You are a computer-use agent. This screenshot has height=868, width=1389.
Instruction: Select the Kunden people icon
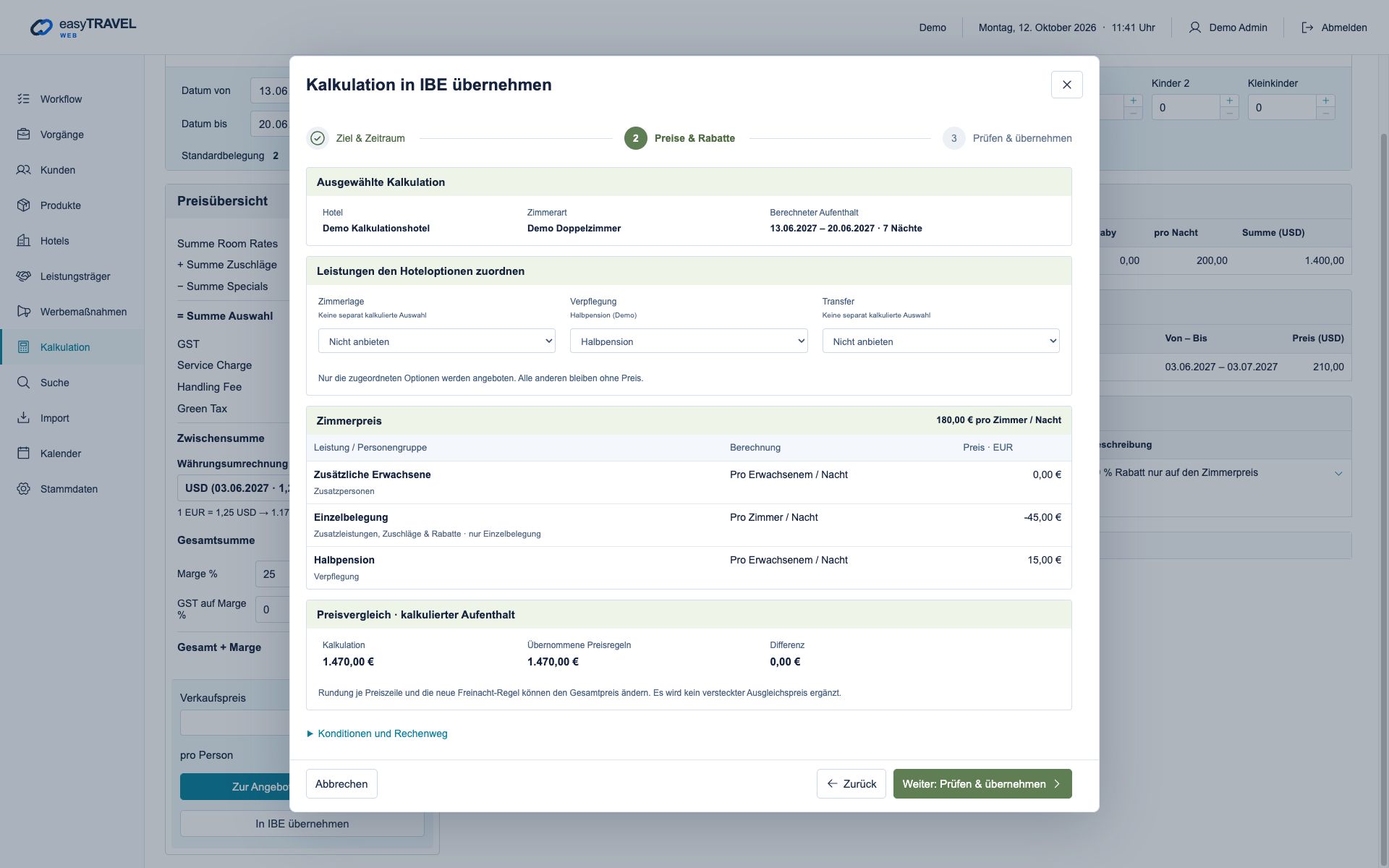[x=24, y=170]
